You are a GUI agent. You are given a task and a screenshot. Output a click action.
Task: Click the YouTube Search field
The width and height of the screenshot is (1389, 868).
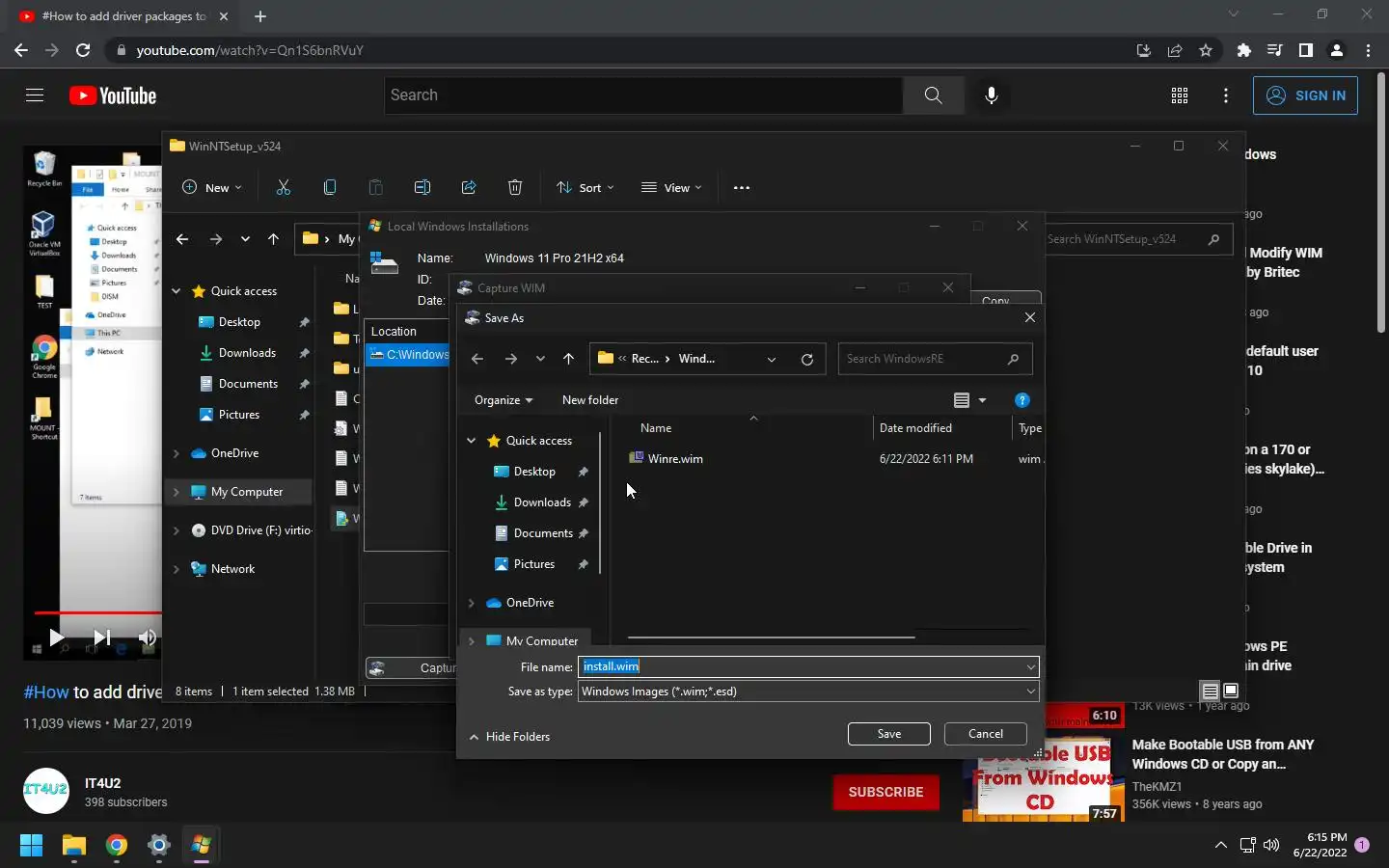point(643,95)
